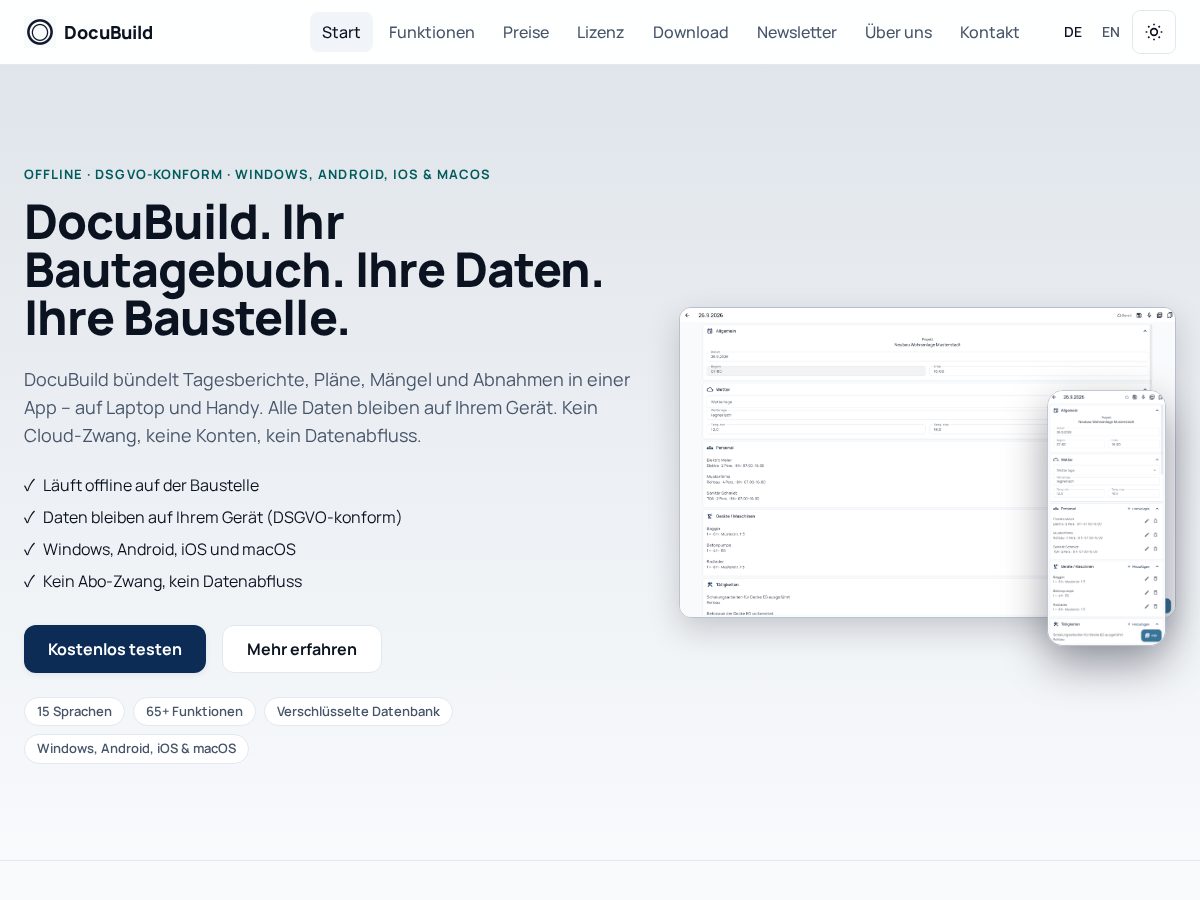Click the OFFLINE · DSGVO-KONFORM tagline
The height and width of the screenshot is (900, 1200).
coord(257,174)
